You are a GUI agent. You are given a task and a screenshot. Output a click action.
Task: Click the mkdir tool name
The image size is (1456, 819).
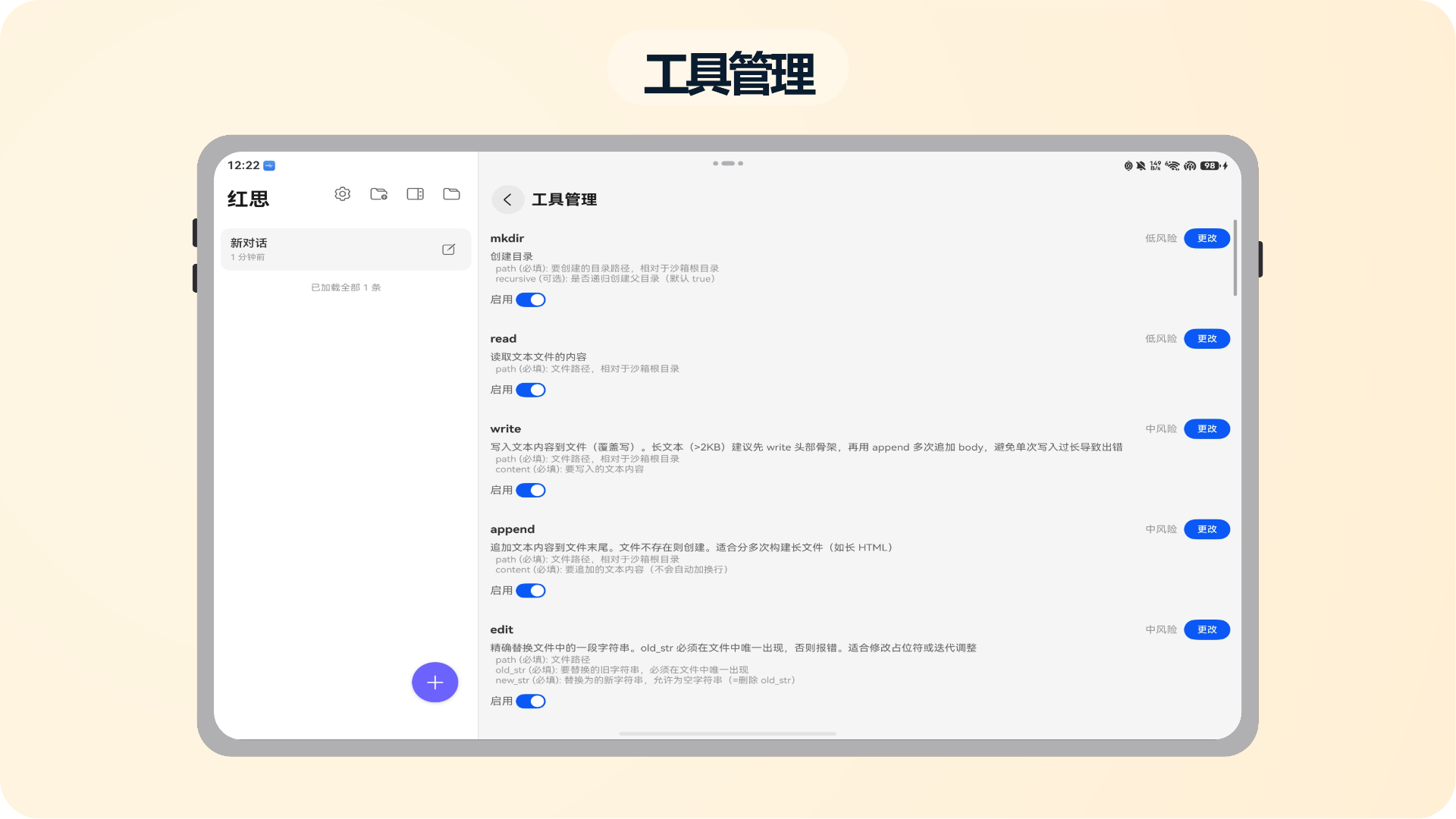pyautogui.click(x=507, y=238)
